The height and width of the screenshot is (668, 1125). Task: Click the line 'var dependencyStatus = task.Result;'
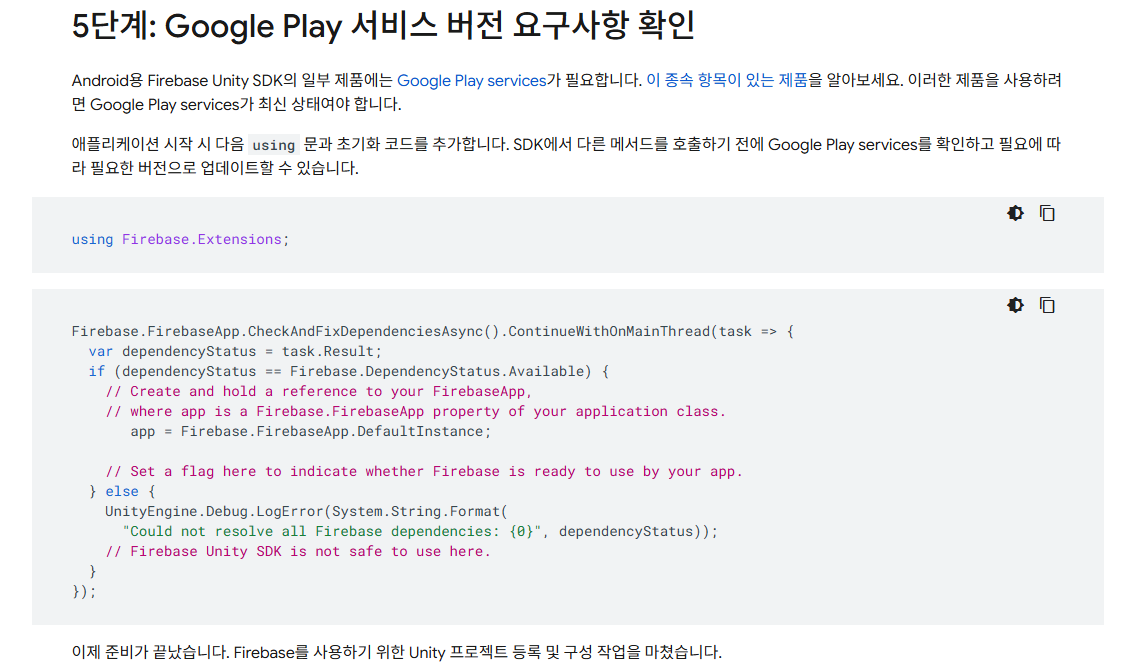pos(235,352)
